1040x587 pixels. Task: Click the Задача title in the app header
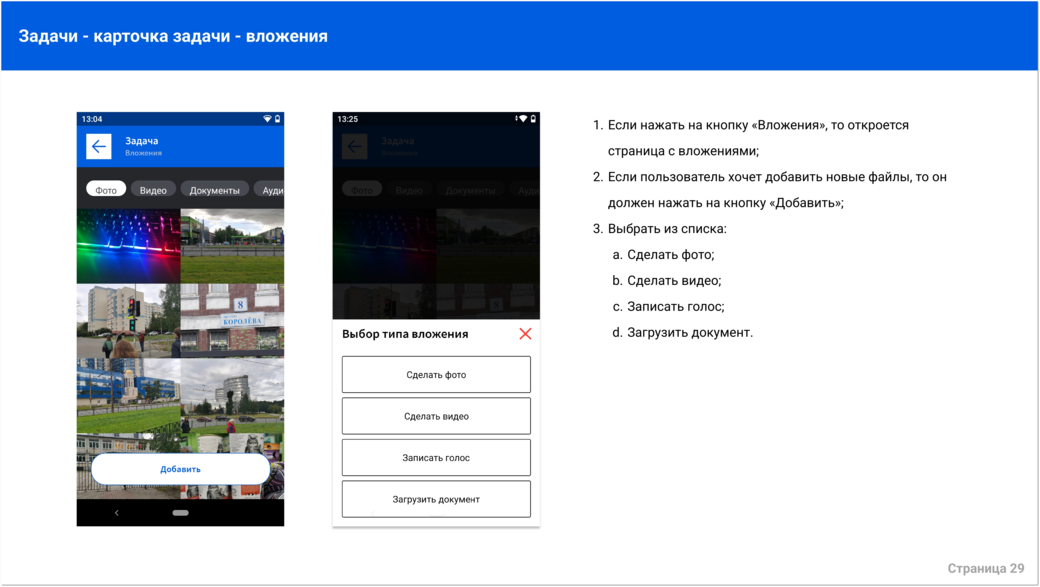142,141
